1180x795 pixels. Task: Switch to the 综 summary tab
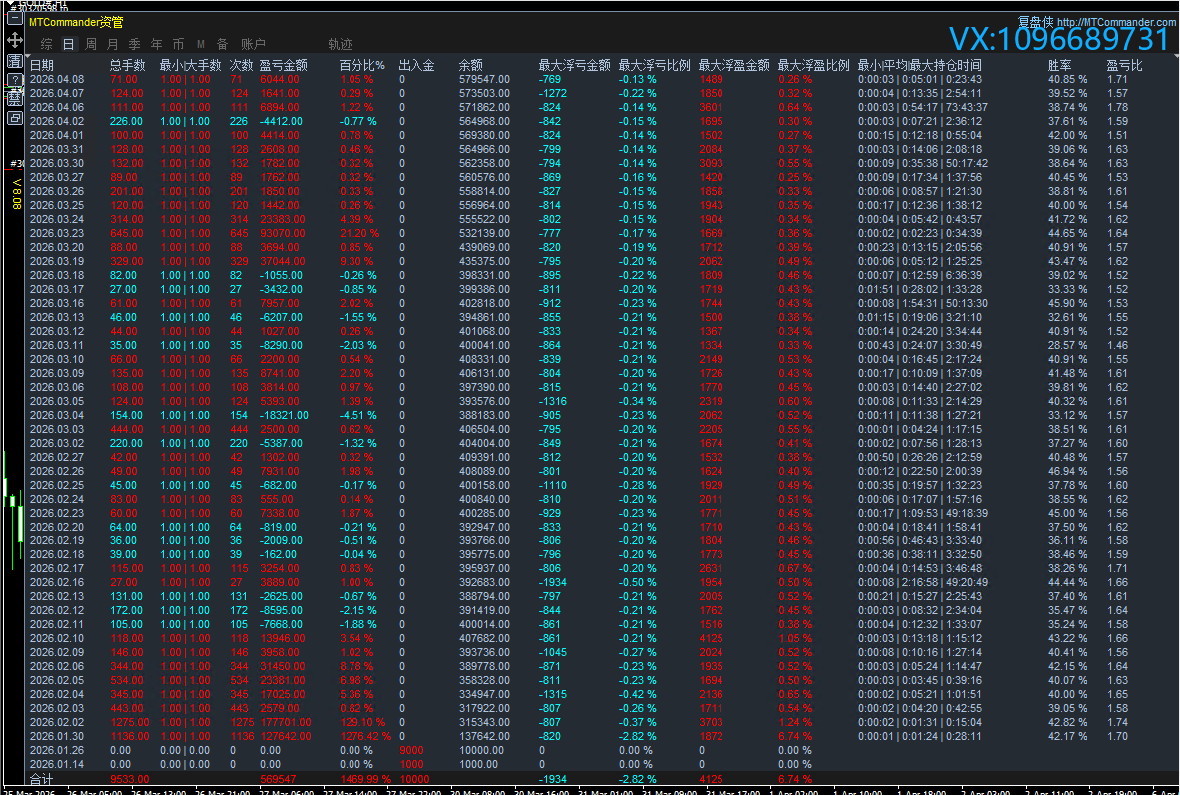point(47,45)
